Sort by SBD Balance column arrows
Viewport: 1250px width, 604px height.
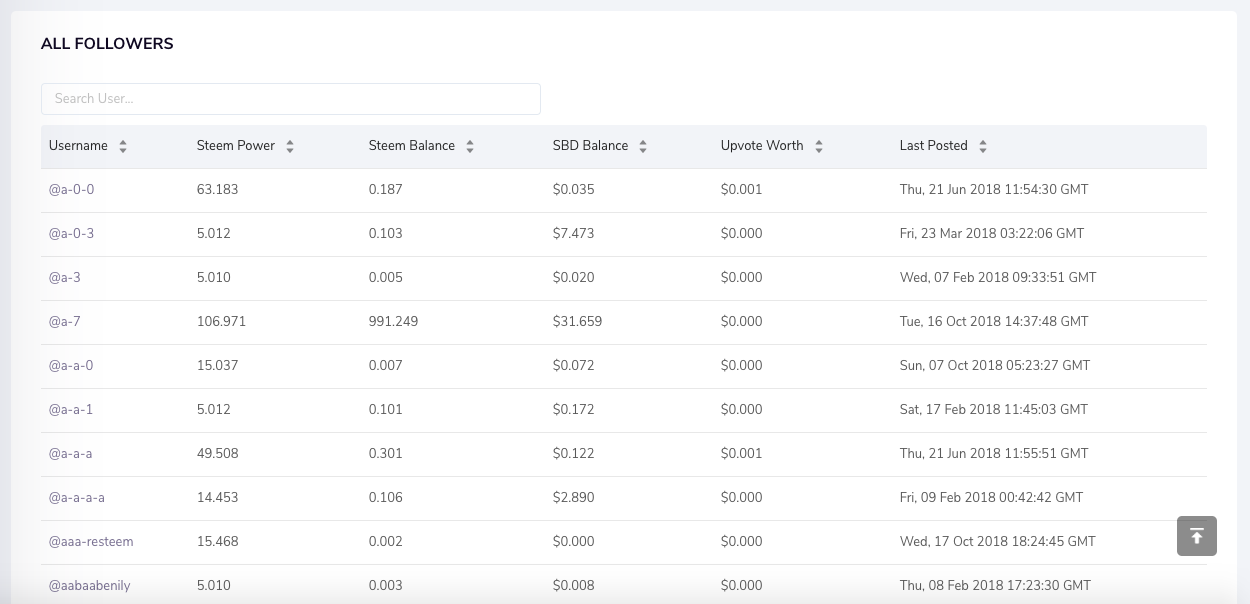tap(643, 146)
